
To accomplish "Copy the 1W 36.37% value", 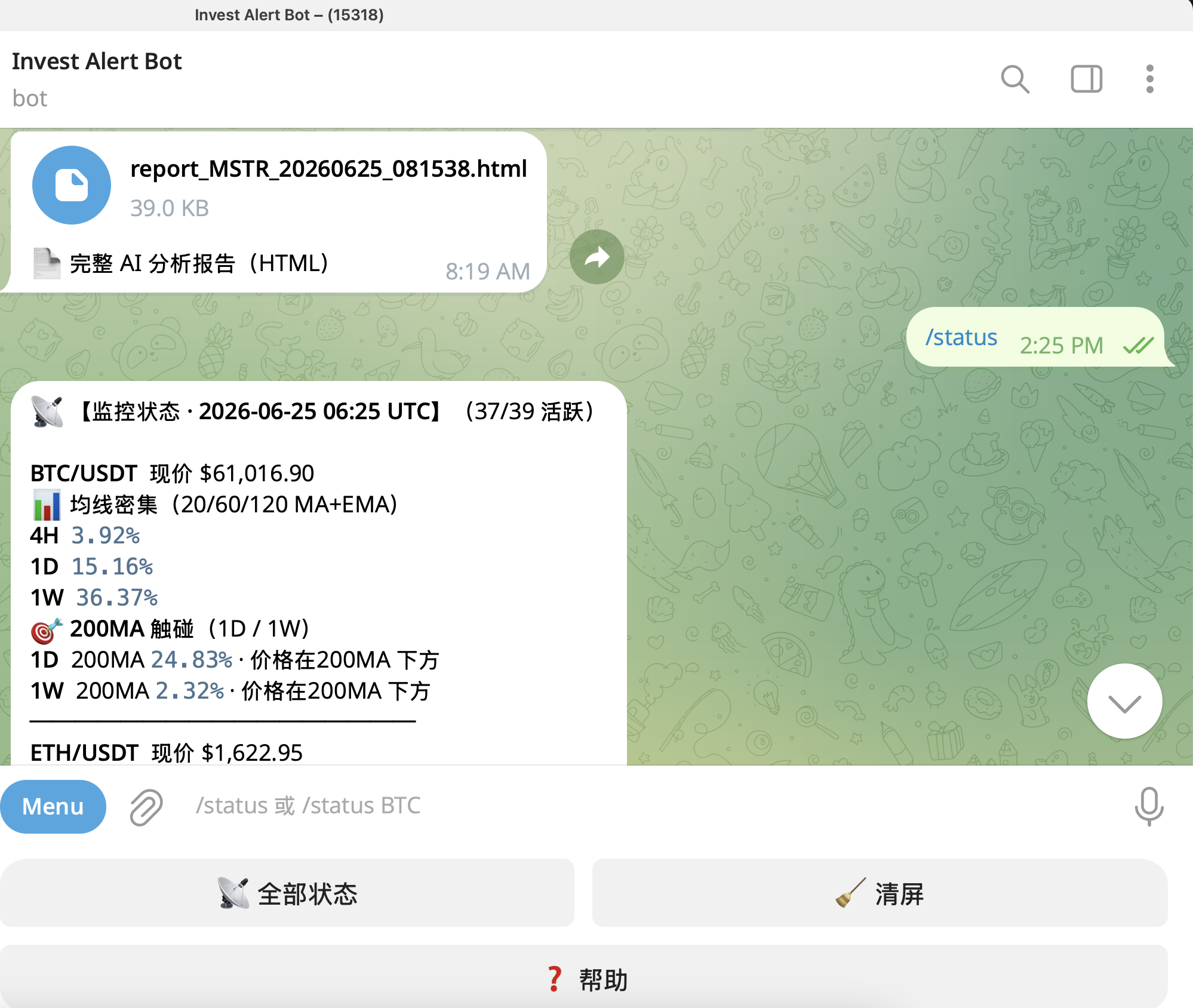I will tap(117, 598).
